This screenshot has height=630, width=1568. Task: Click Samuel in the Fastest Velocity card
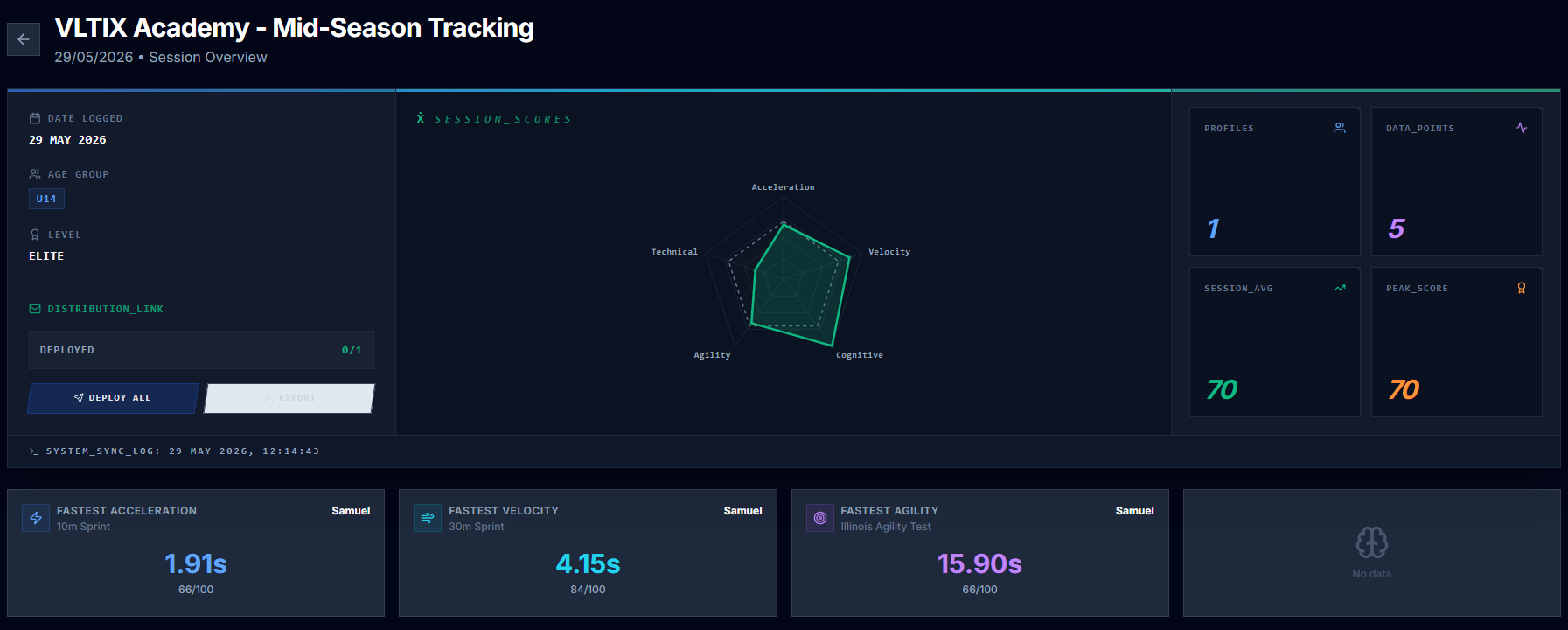(742, 511)
